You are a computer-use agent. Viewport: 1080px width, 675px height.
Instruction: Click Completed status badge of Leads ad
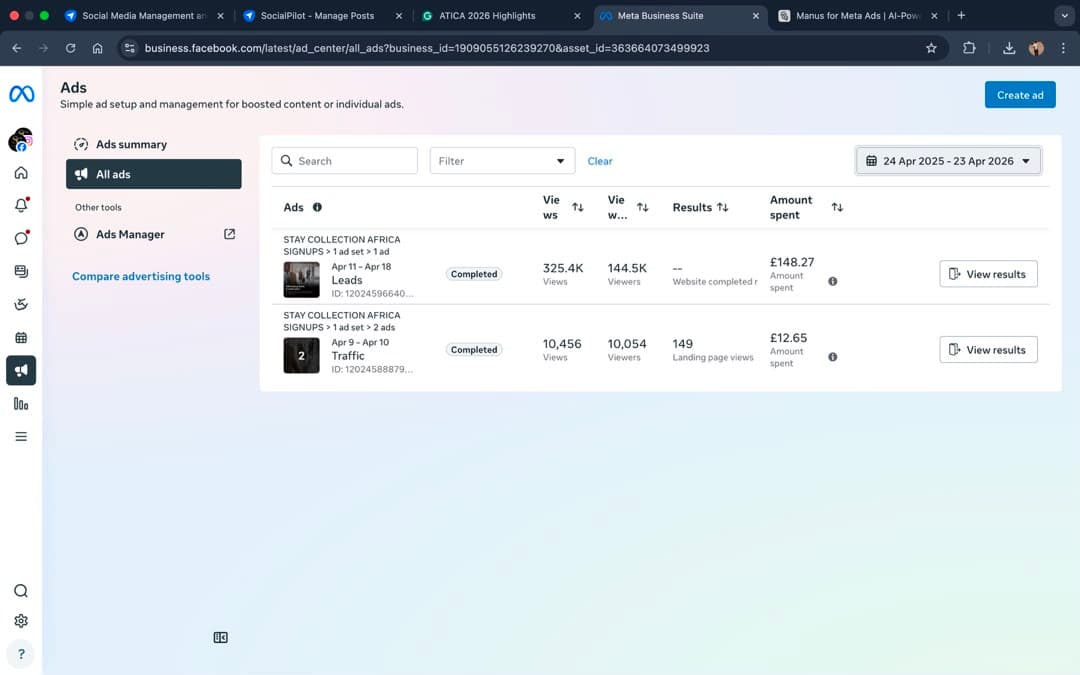click(474, 274)
